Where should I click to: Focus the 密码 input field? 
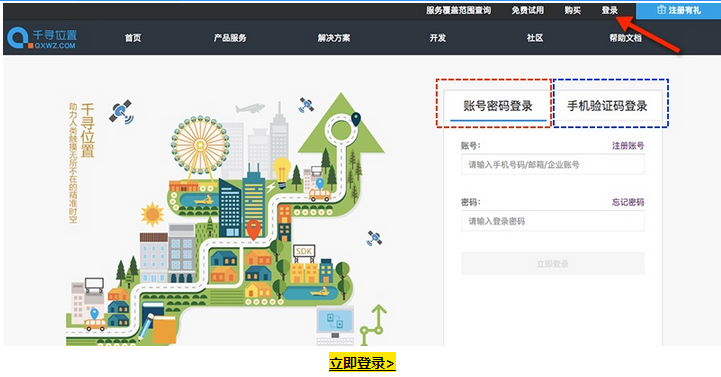pyautogui.click(x=553, y=221)
